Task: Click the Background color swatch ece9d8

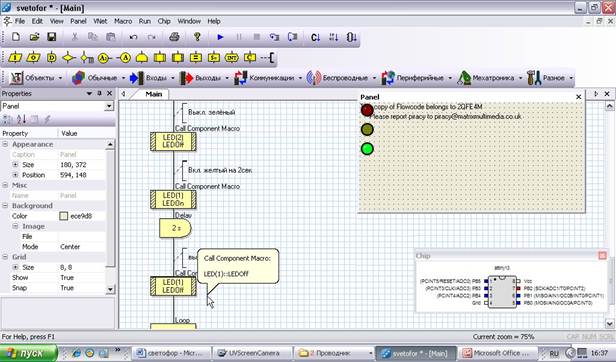Action: (x=64, y=216)
